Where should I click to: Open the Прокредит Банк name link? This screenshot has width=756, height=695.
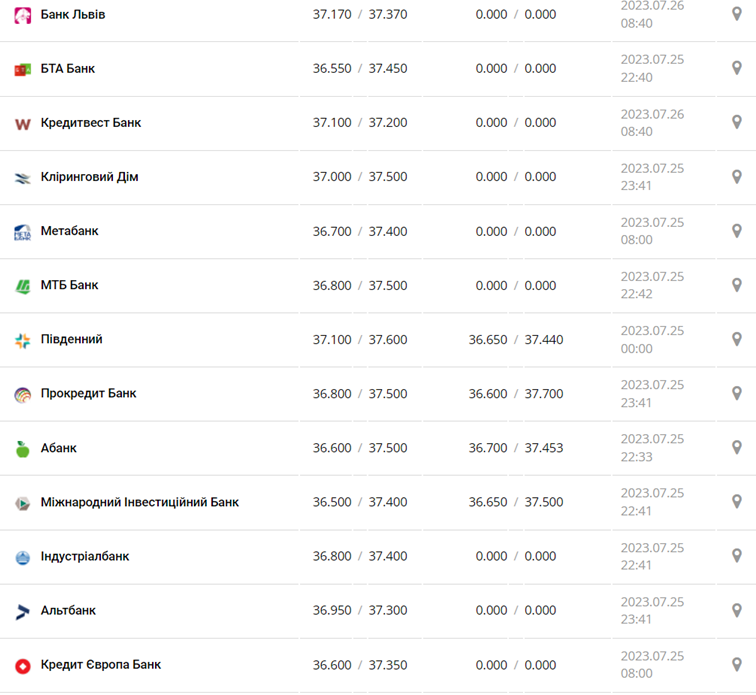tap(88, 393)
